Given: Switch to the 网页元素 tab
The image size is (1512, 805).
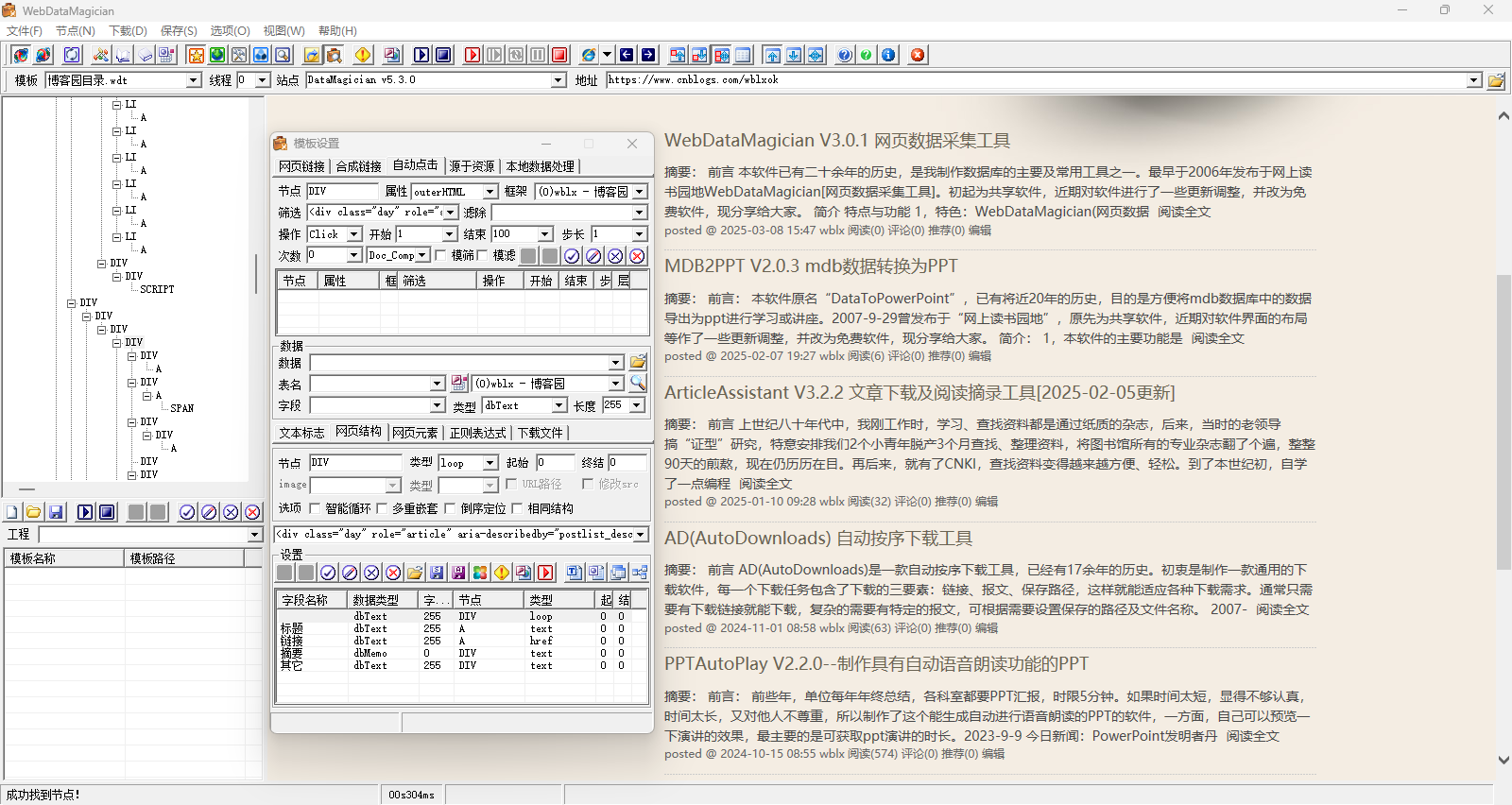Looking at the screenshot, I should [x=416, y=433].
